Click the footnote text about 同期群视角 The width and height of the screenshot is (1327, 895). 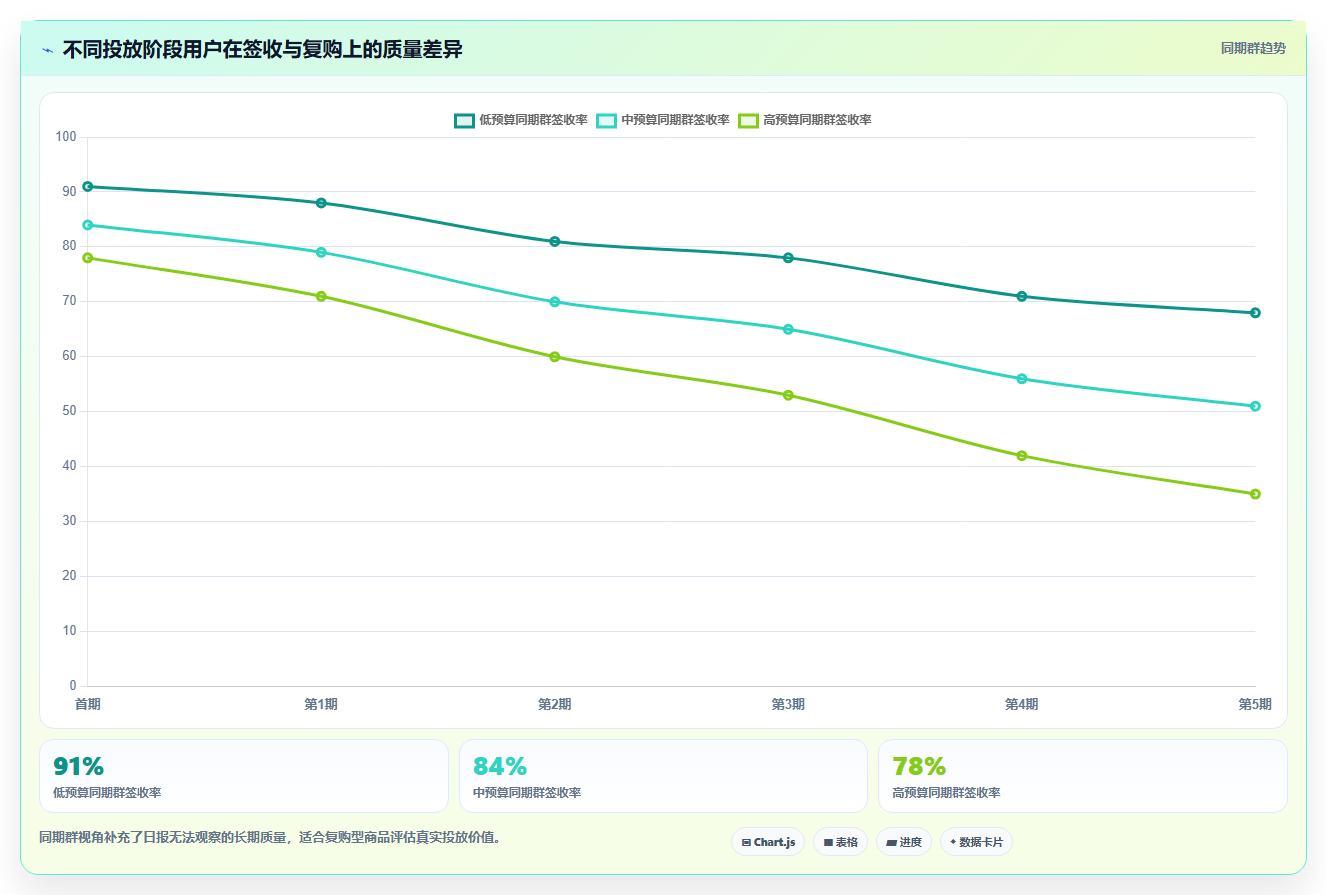point(270,838)
